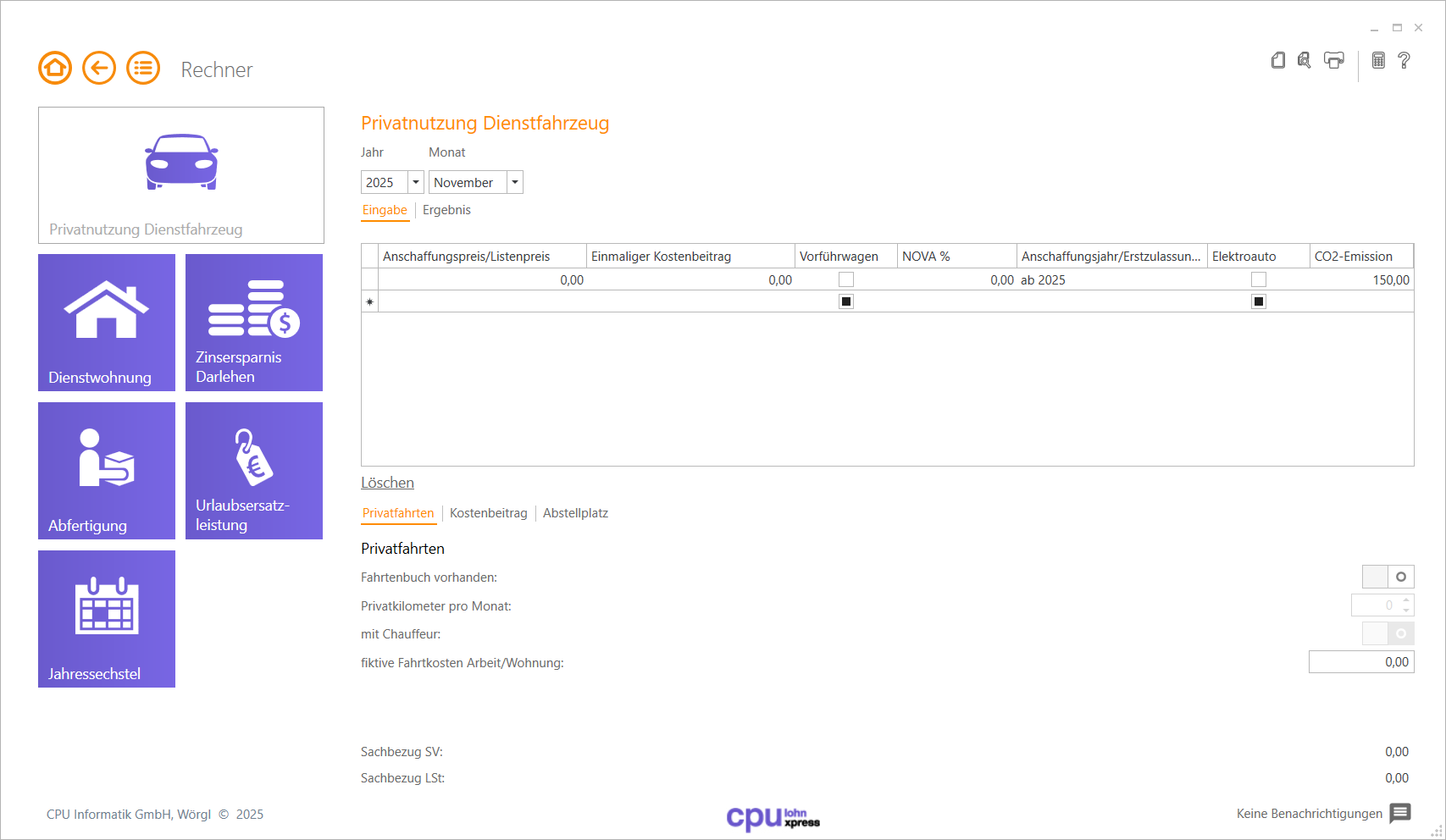This screenshot has height=840, width=1446.
Task: Click the question mark help icon
Action: tap(1404, 60)
